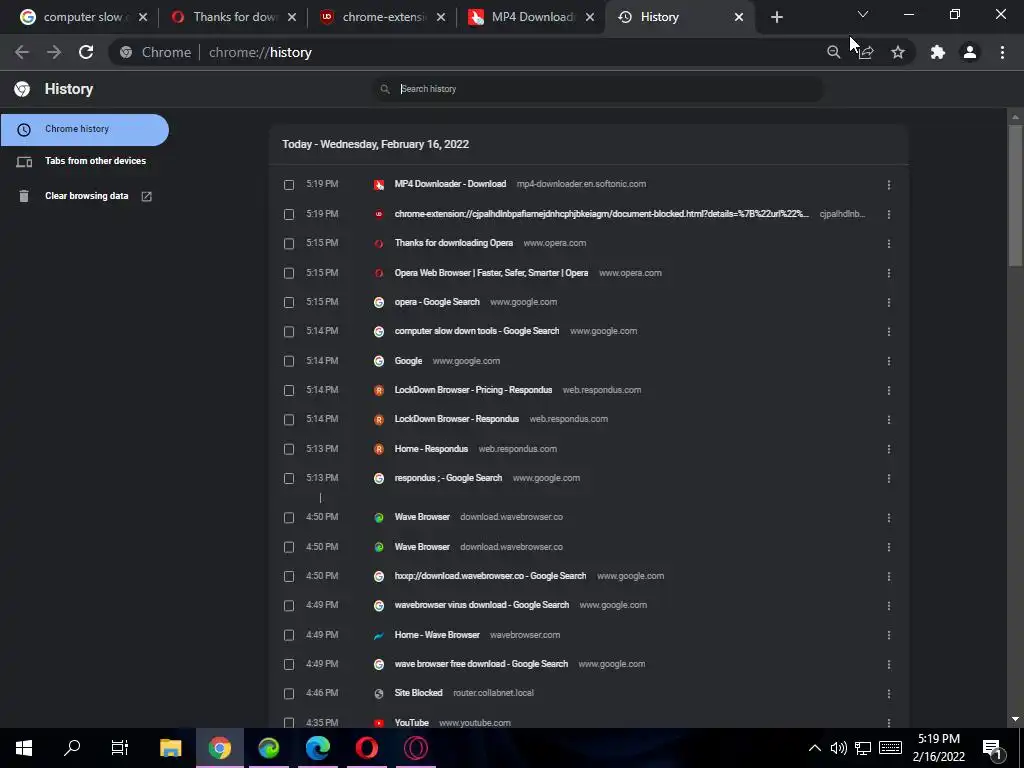The width and height of the screenshot is (1024, 768).
Task: Launch red Opera browser from taskbar
Action: click(366, 748)
